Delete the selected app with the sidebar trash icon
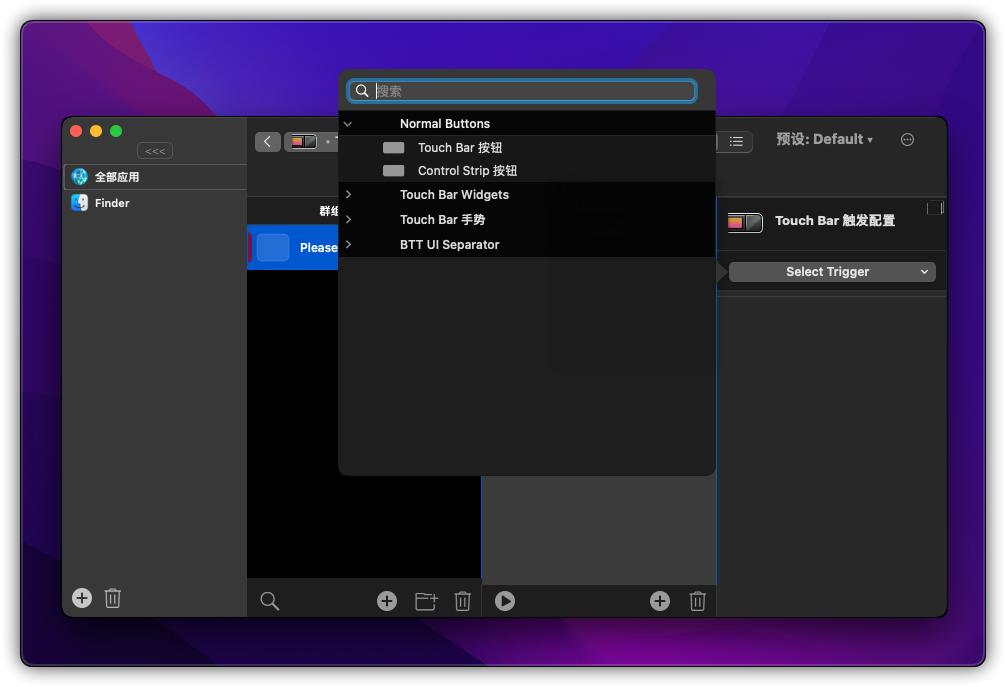Image resolution: width=1006 pixels, height=687 pixels. [x=113, y=598]
